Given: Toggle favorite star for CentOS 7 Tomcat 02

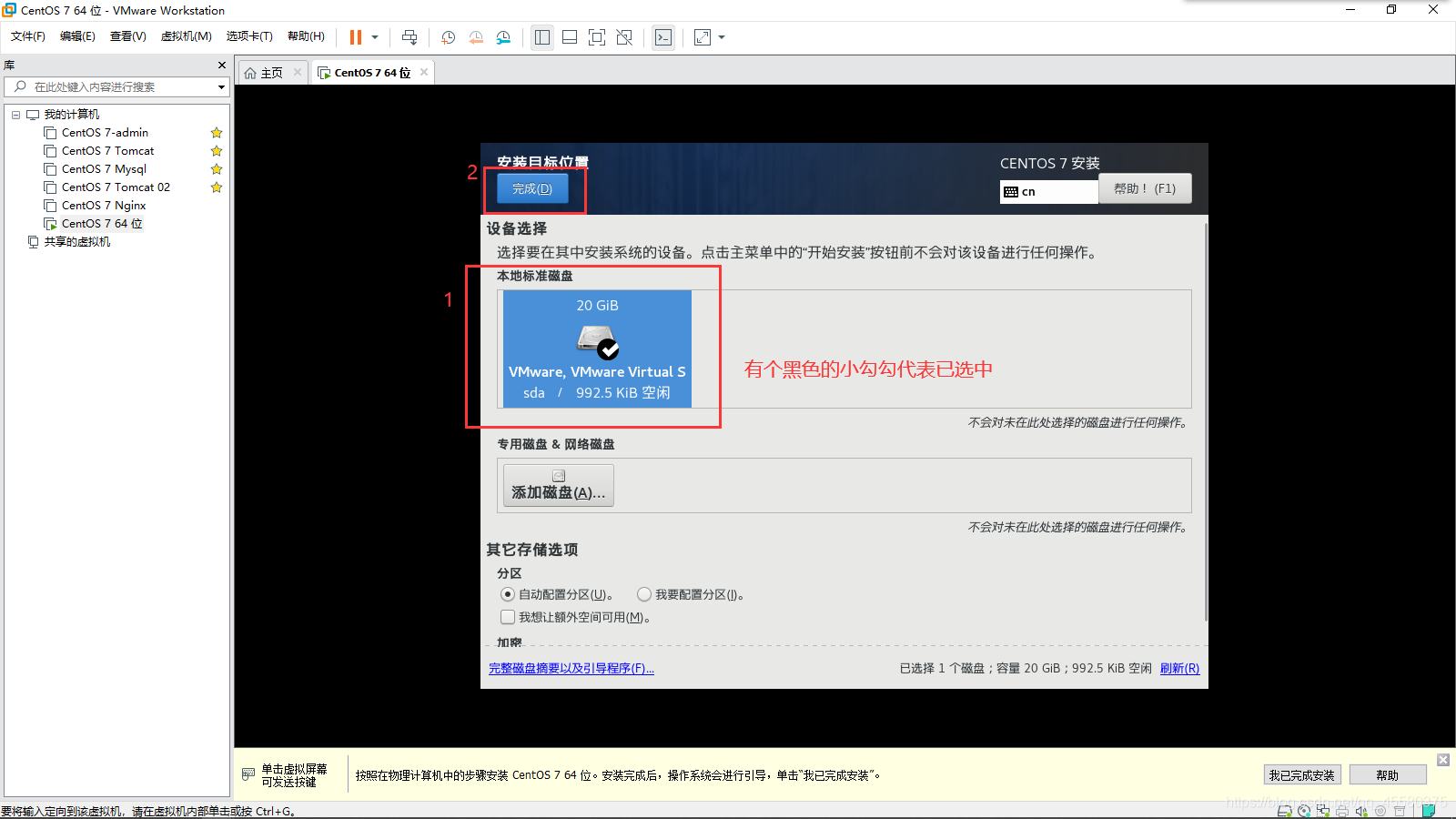Looking at the screenshot, I should pyautogui.click(x=217, y=187).
